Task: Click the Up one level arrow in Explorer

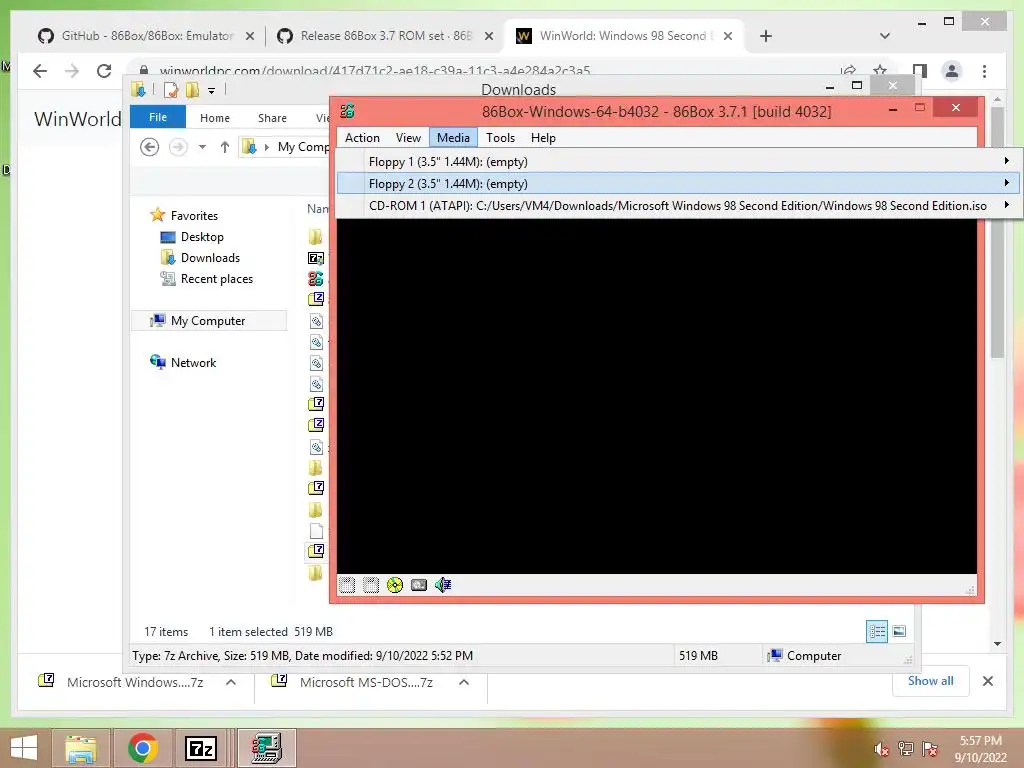Action: (x=225, y=147)
